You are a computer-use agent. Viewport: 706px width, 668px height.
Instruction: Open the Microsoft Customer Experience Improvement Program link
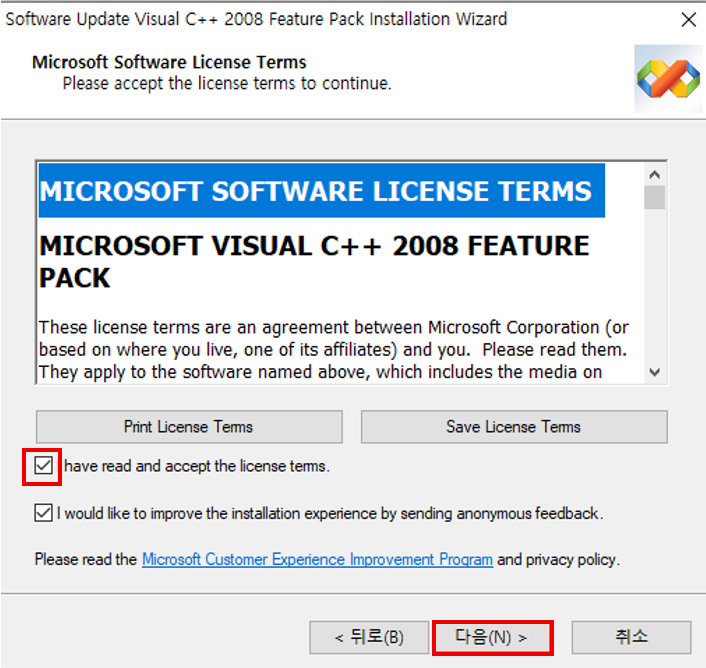pos(317,560)
